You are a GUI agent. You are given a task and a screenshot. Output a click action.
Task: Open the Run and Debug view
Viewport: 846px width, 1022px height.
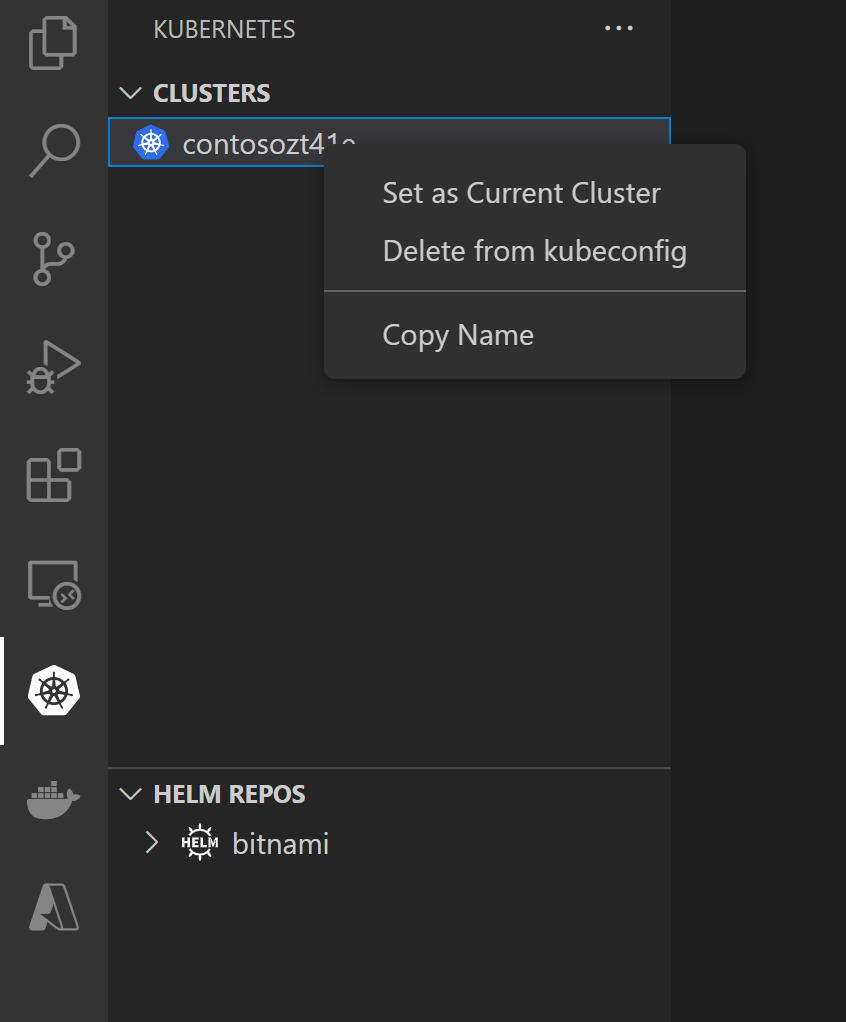point(52,366)
